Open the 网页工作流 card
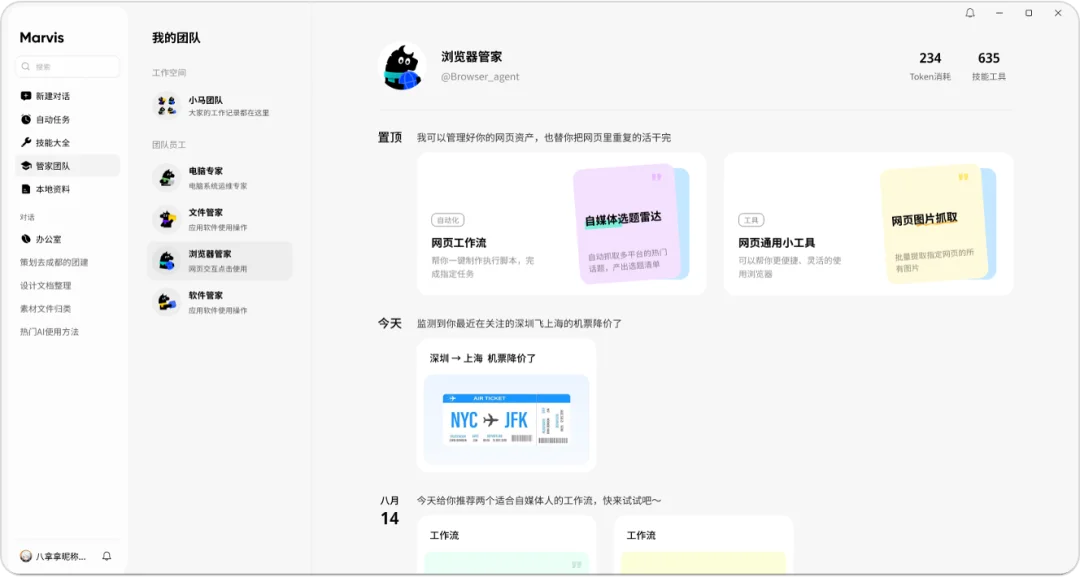 pos(561,224)
